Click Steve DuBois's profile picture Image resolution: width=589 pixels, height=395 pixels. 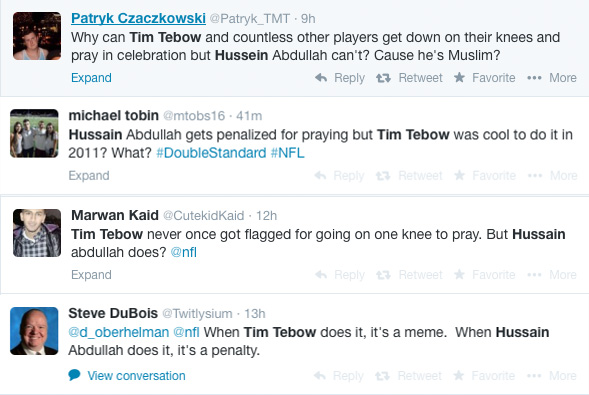[x=34, y=331]
